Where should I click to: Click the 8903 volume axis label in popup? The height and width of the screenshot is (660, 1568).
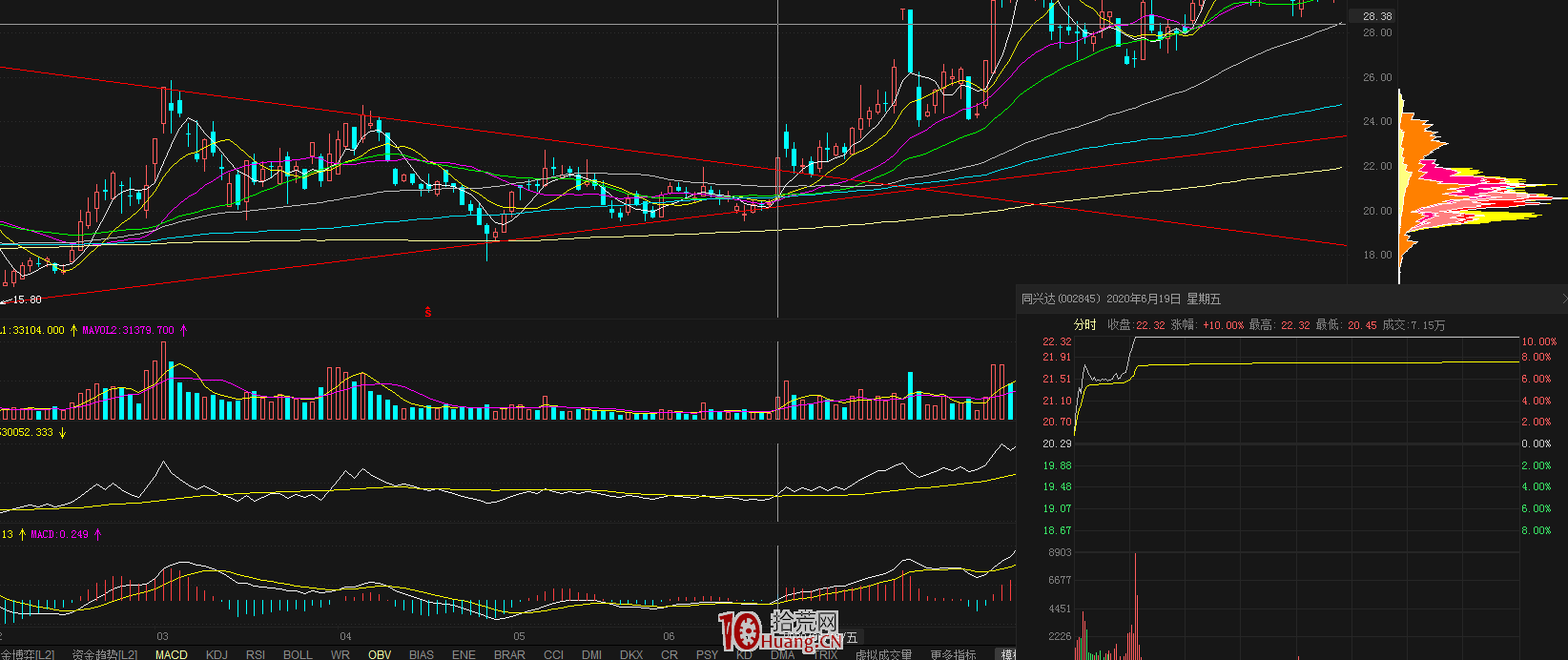[x=1060, y=553]
